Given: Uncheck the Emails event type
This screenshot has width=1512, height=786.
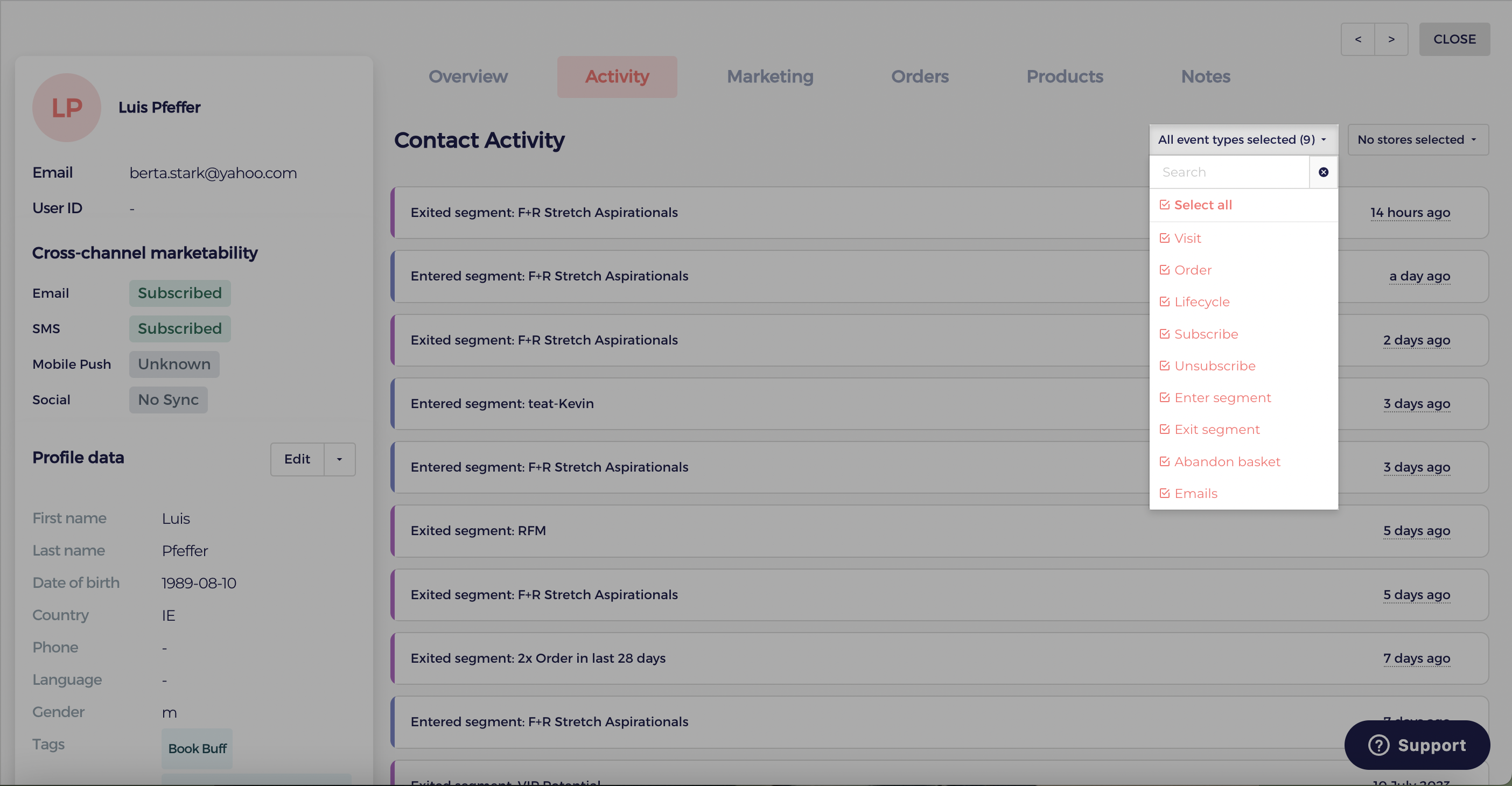Looking at the screenshot, I should click(1165, 494).
